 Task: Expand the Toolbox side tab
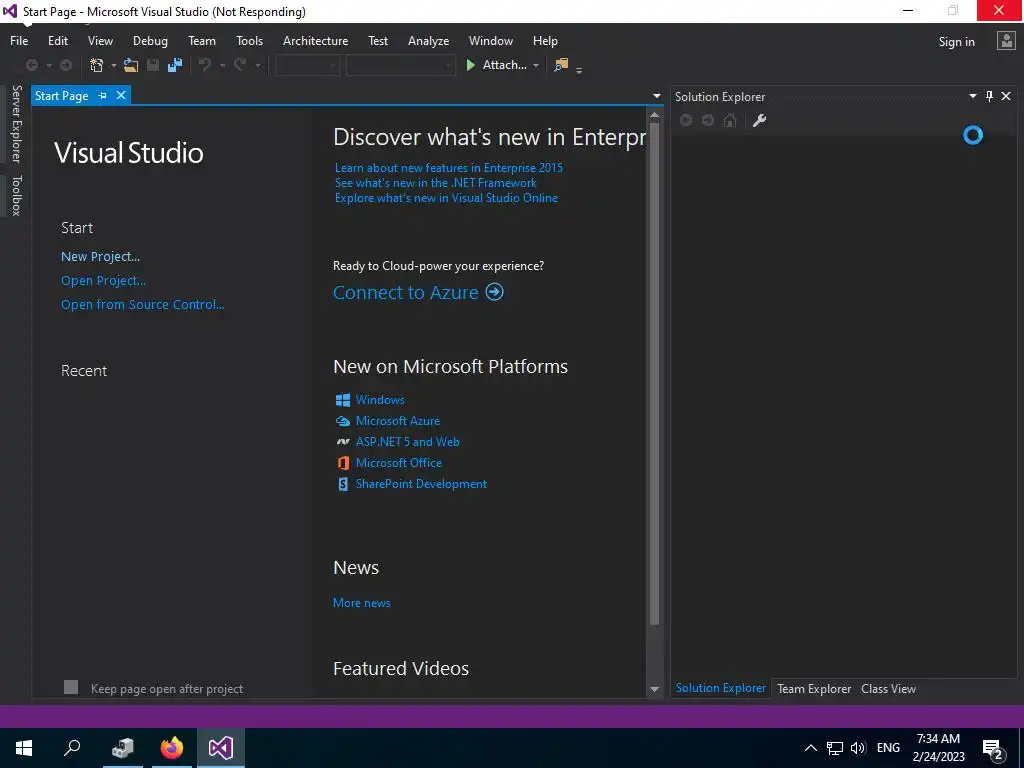16,195
